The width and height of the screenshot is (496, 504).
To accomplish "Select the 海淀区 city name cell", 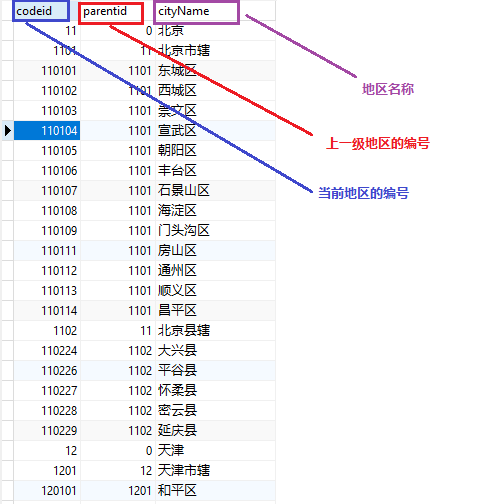I will point(215,210).
